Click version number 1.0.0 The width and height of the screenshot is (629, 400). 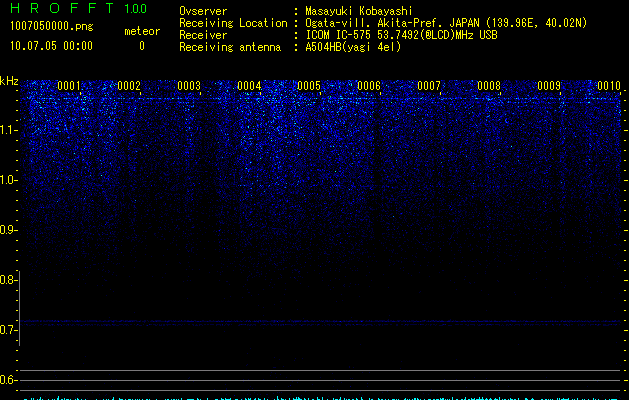(135, 9)
